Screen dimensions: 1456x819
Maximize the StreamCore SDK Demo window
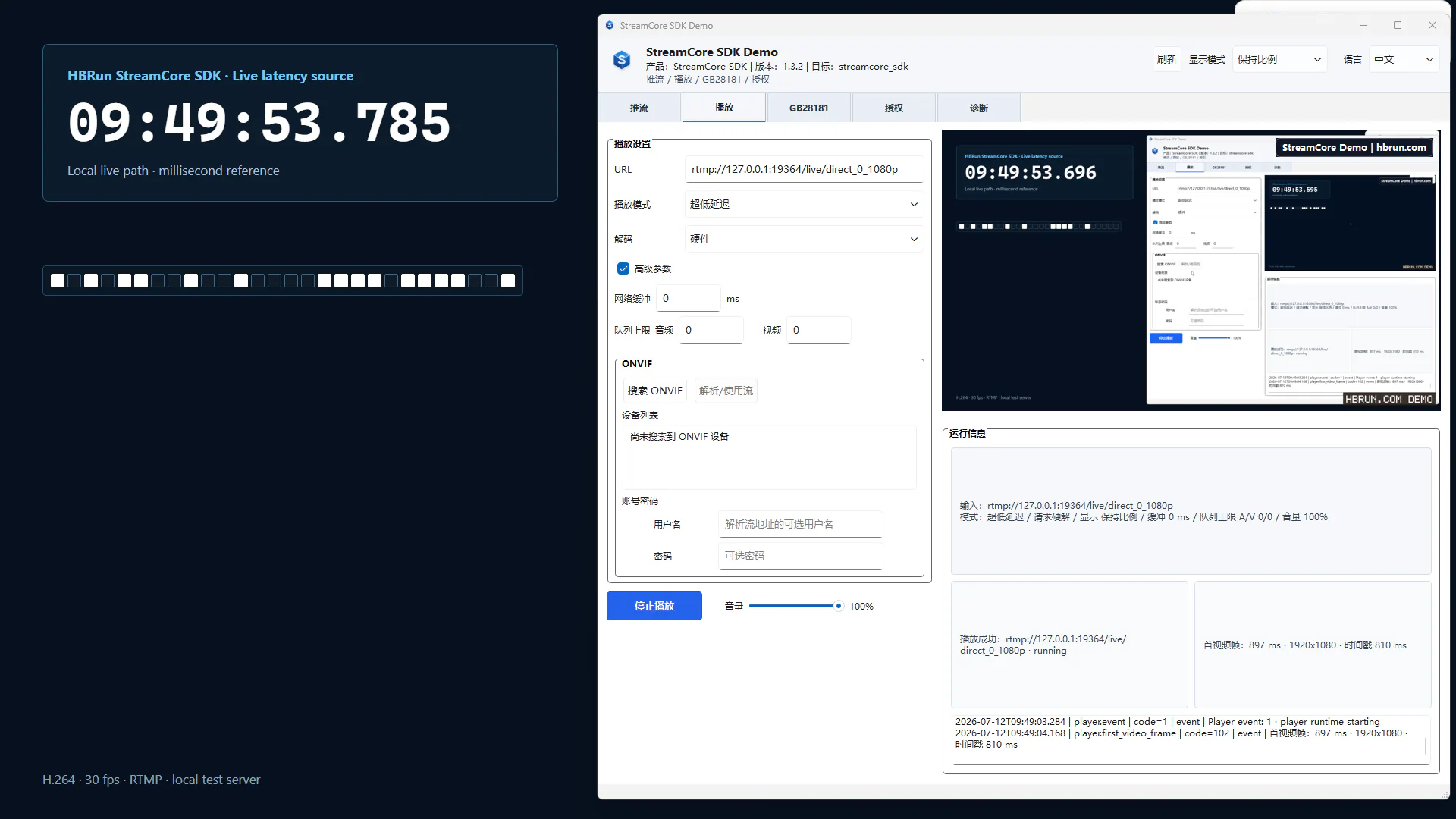coord(1398,25)
